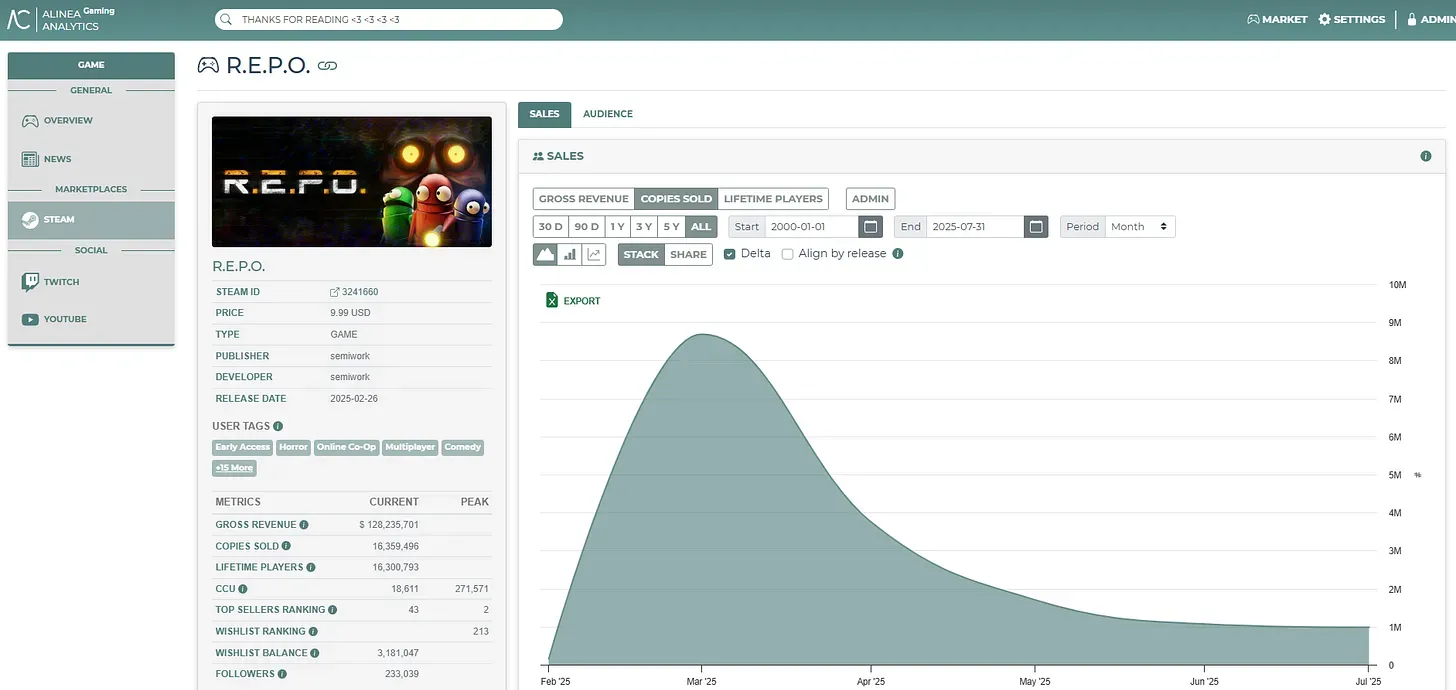Enable the Align by release checkbox
Image resolution: width=1456 pixels, height=690 pixels.
tap(788, 254)
